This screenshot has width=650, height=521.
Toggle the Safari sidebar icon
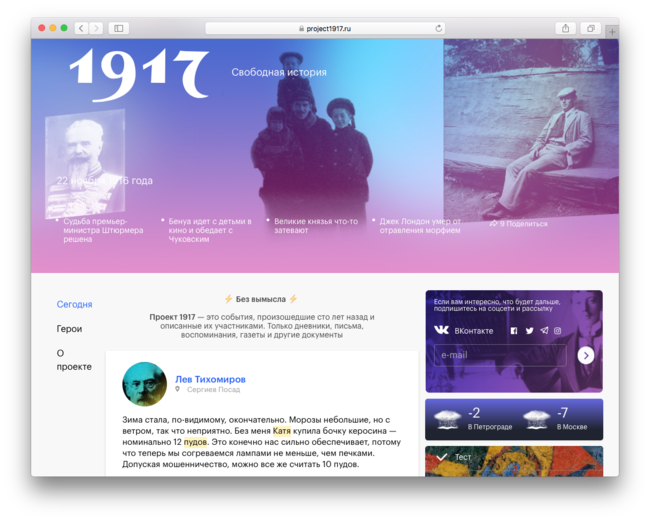(x=118, y=28)
